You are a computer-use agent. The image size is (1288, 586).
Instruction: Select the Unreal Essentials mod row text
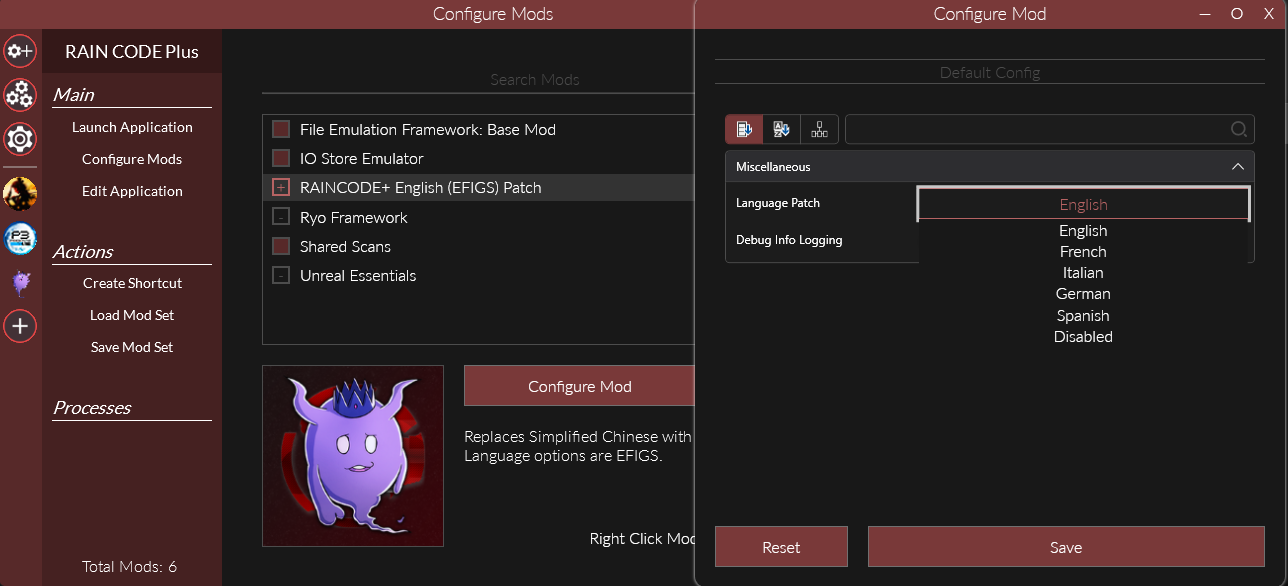(x=358, y=275)
